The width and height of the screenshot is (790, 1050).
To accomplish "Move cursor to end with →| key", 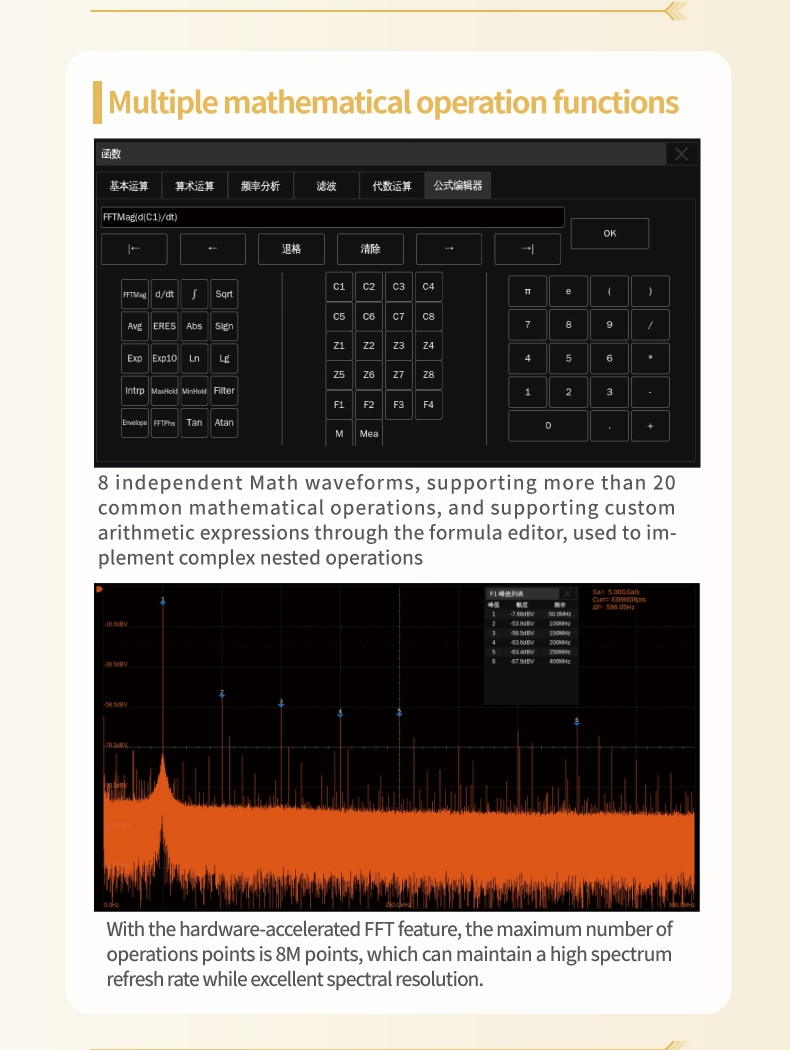I will tap(527, 249).
